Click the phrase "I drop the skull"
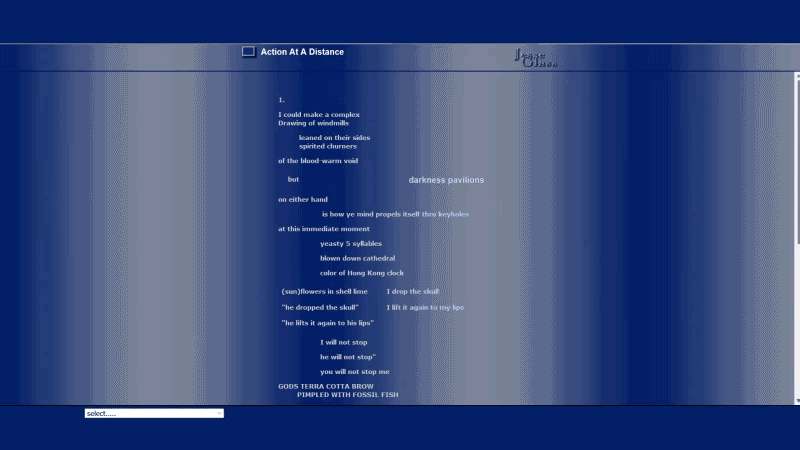The width and height of the screenshot is (800, 450). pyautogui.click(x=413, y=292)
